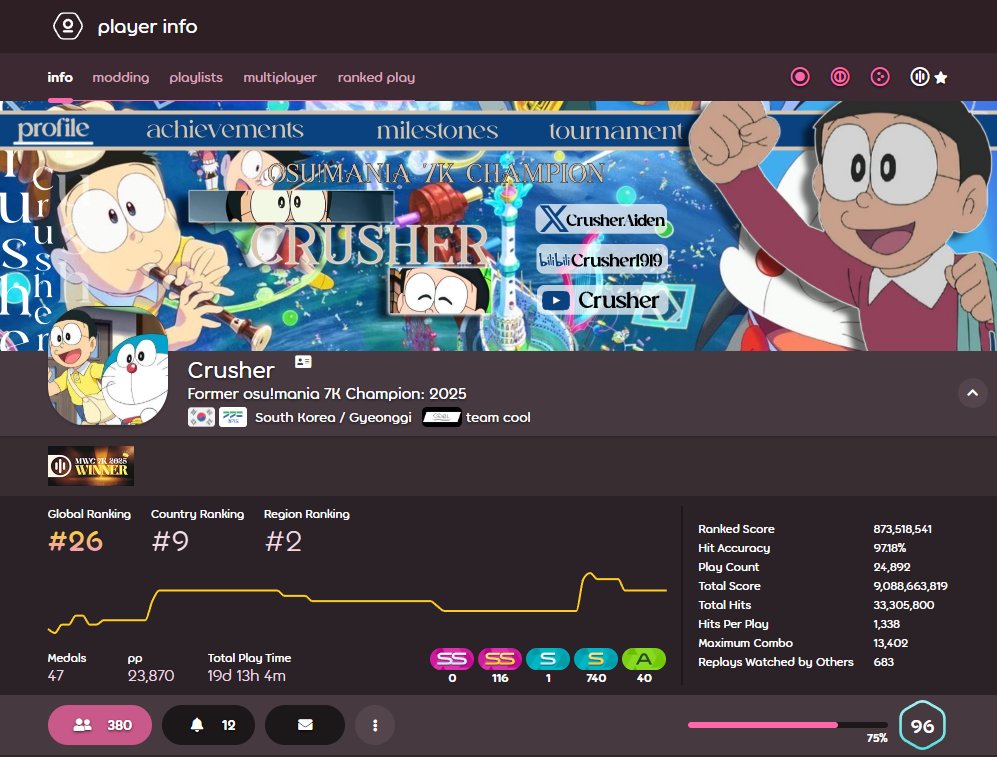Click the Crusher username

pyautogui.click(x=231, y=370)
